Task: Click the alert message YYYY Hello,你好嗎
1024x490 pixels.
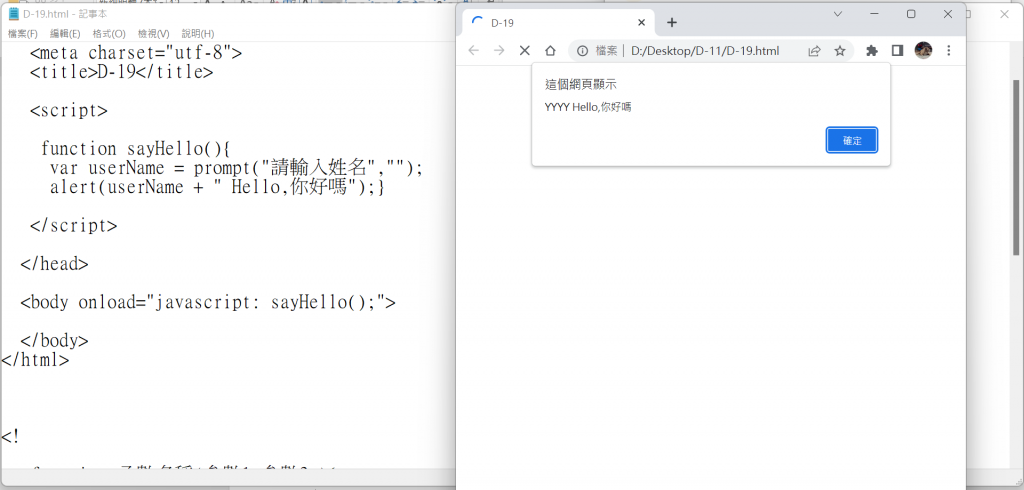Action: point(588,107)
